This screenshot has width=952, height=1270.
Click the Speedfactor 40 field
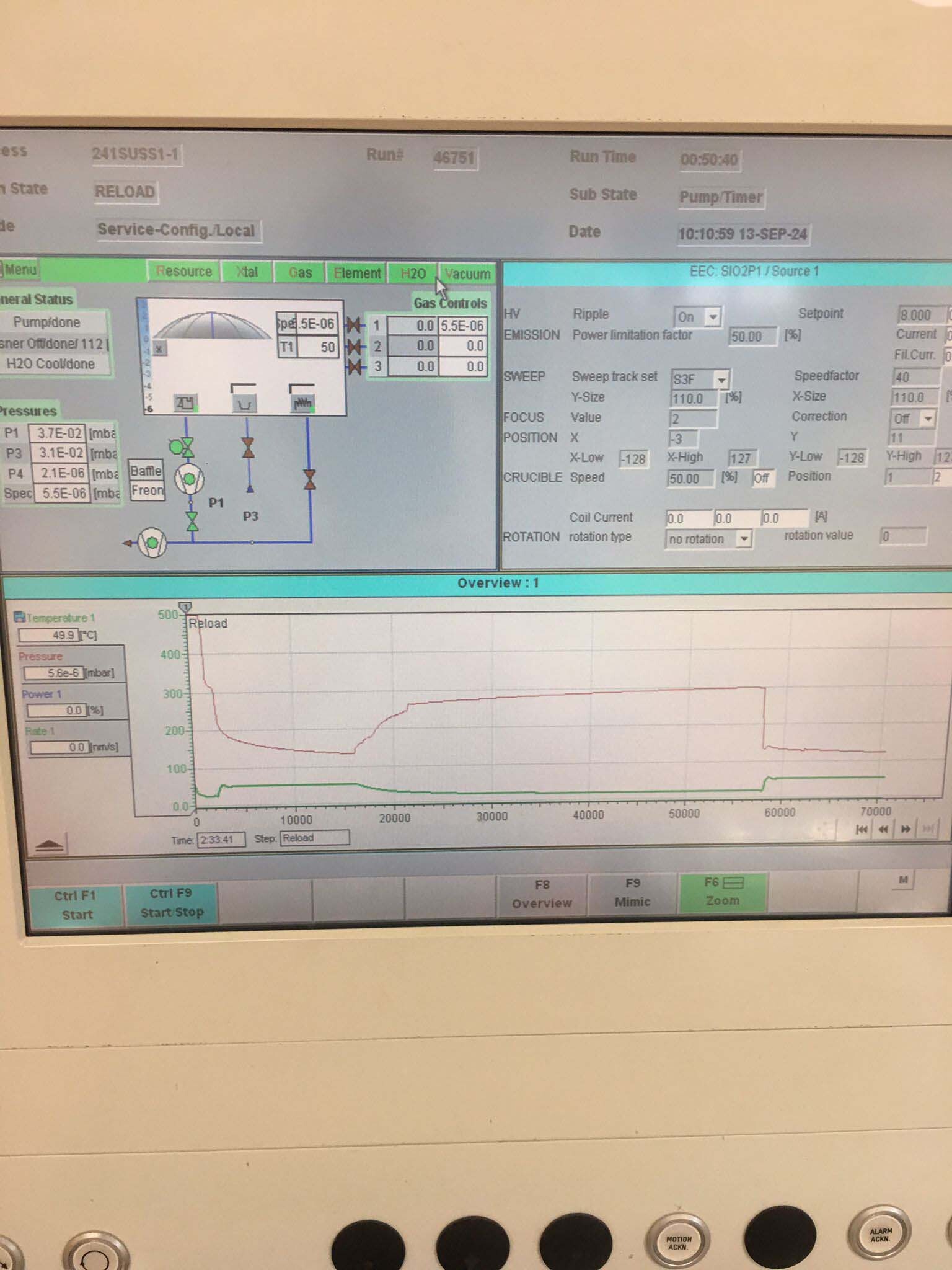(917, 377)
